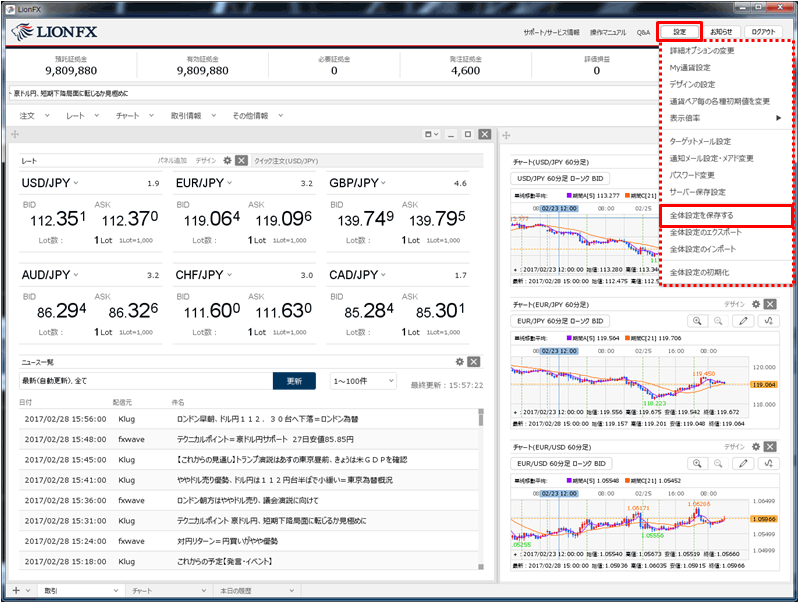Expand the その他情報 menu

[x=257, y=116]
